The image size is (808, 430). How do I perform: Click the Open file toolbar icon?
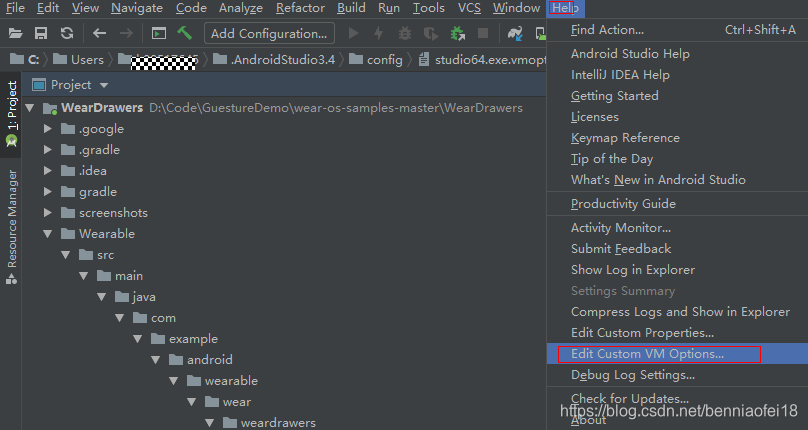15,34
